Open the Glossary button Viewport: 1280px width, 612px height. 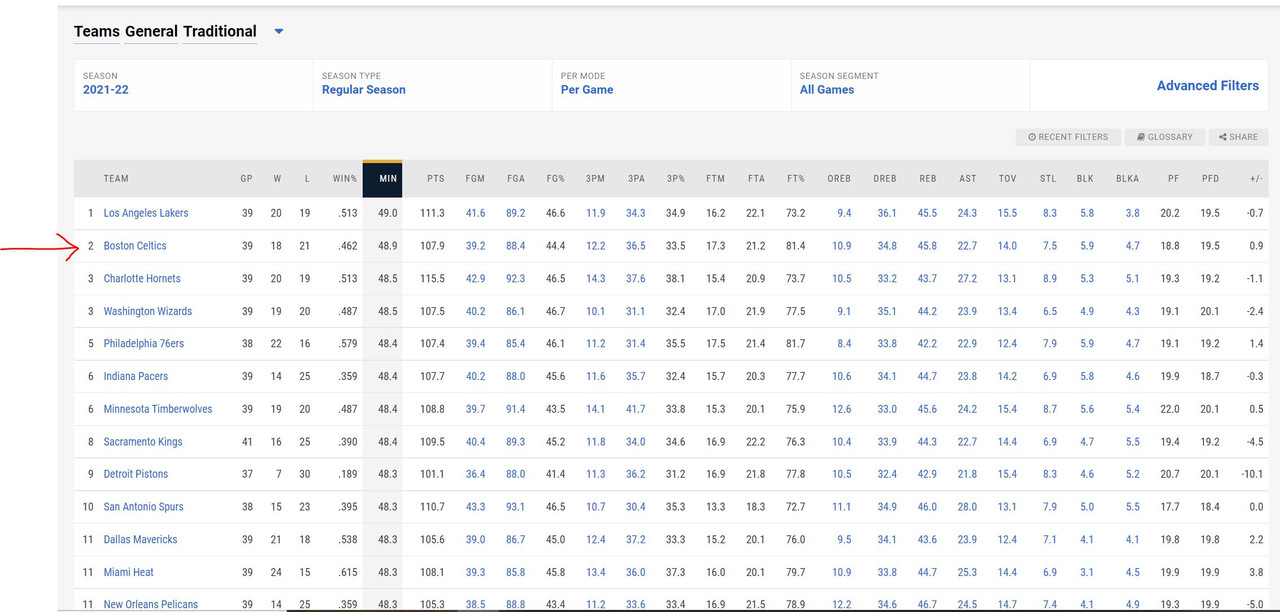point(1164,137)
